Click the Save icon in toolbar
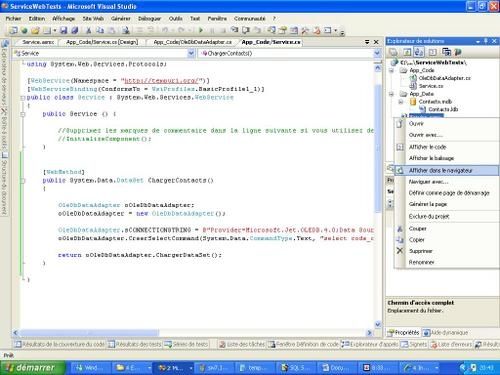The image size is (500, 375). click(x=63, y=31)
